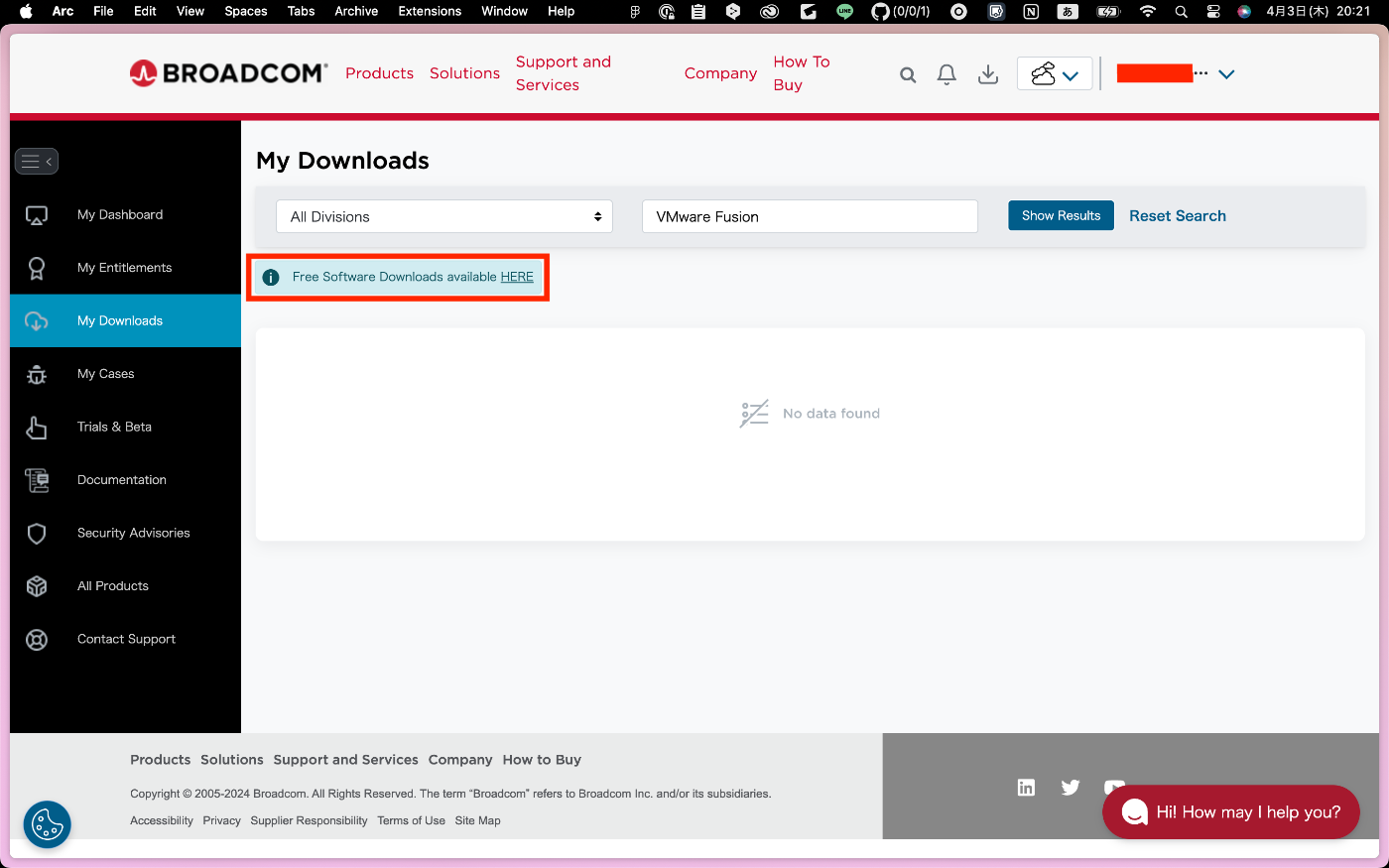Click footer How to Buy link
The image size is (1389, 868).
[x=542, y=760]
